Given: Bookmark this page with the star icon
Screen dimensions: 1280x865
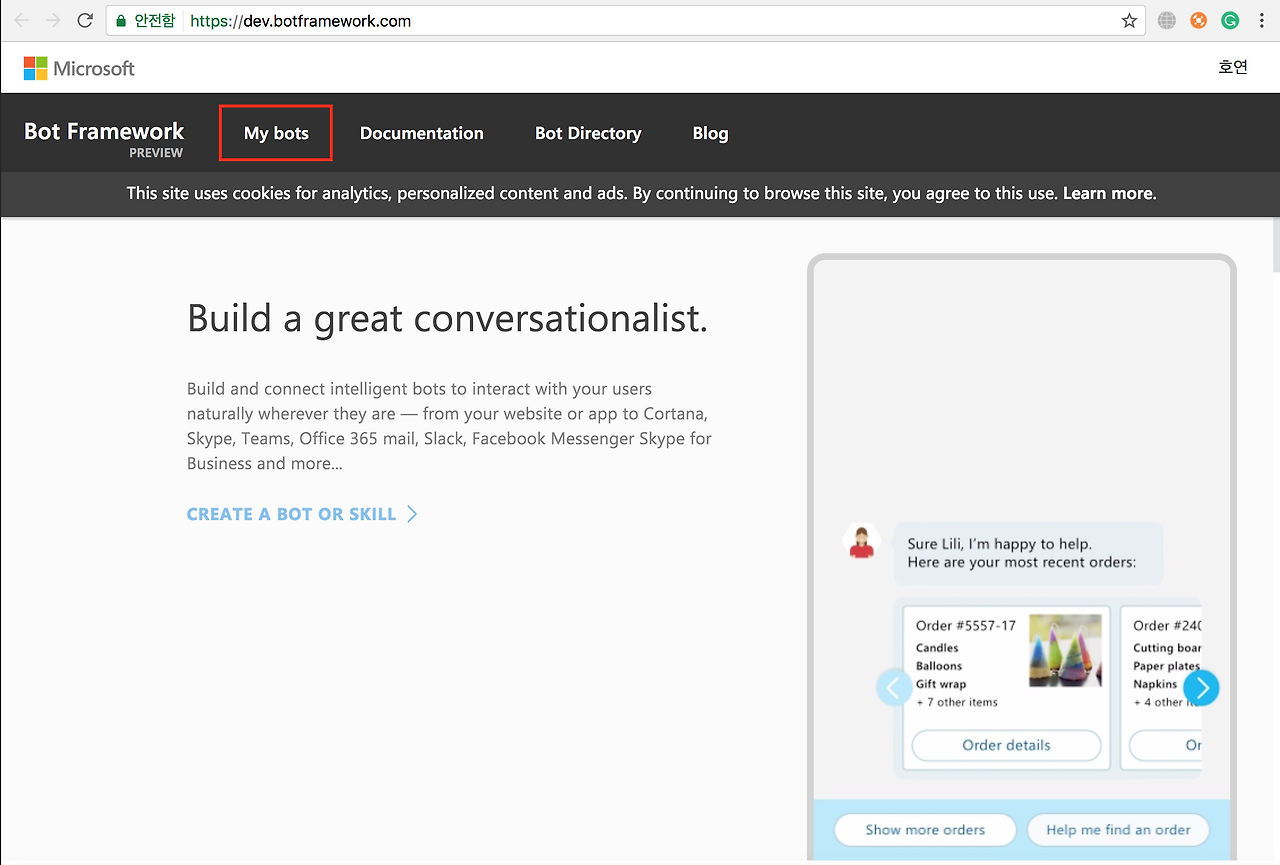Looking at the screenshot, I should click(1129, 20).
